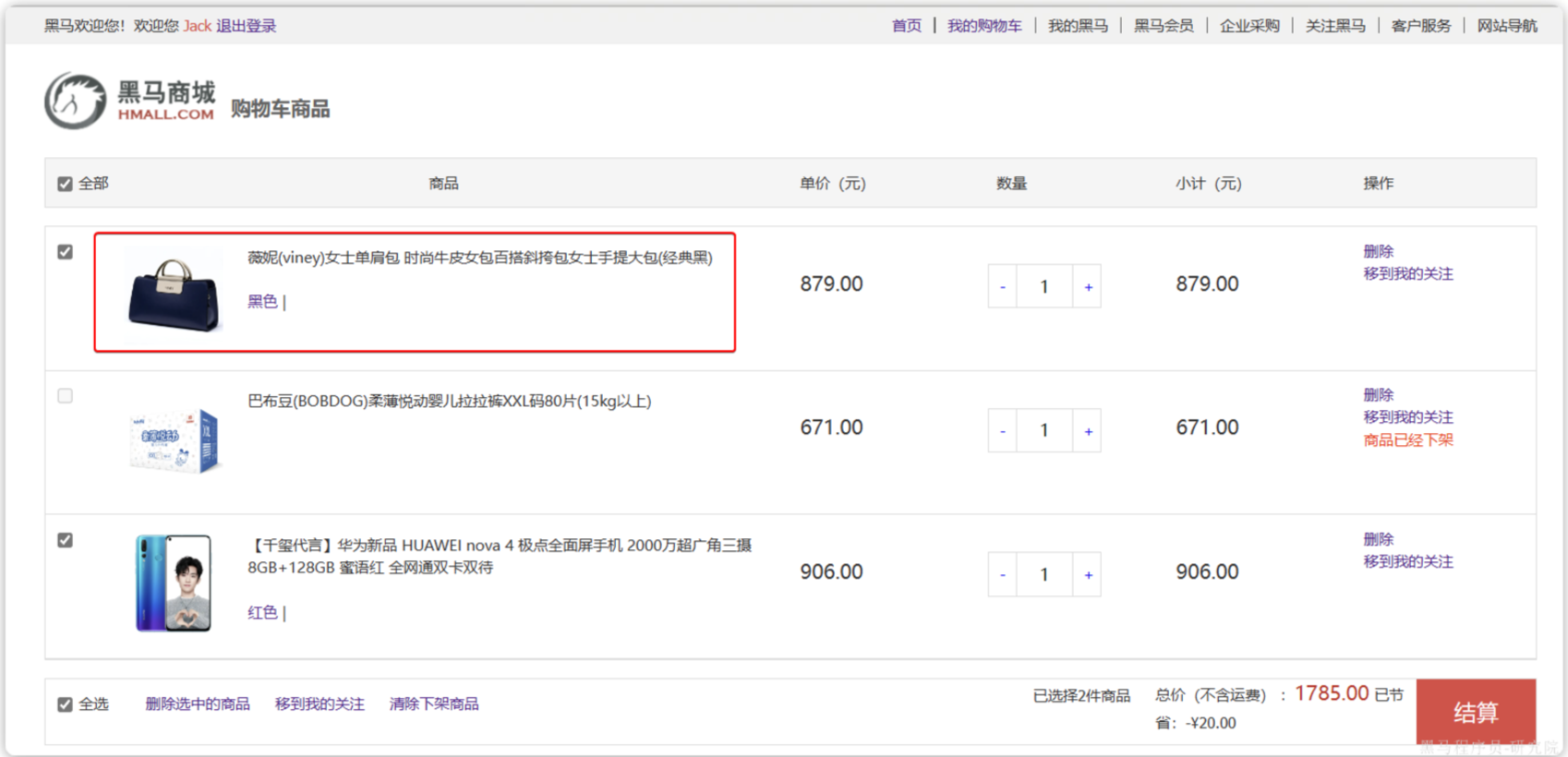Open the HUAWEI nova 4 phone image

(x=174, y=583)
